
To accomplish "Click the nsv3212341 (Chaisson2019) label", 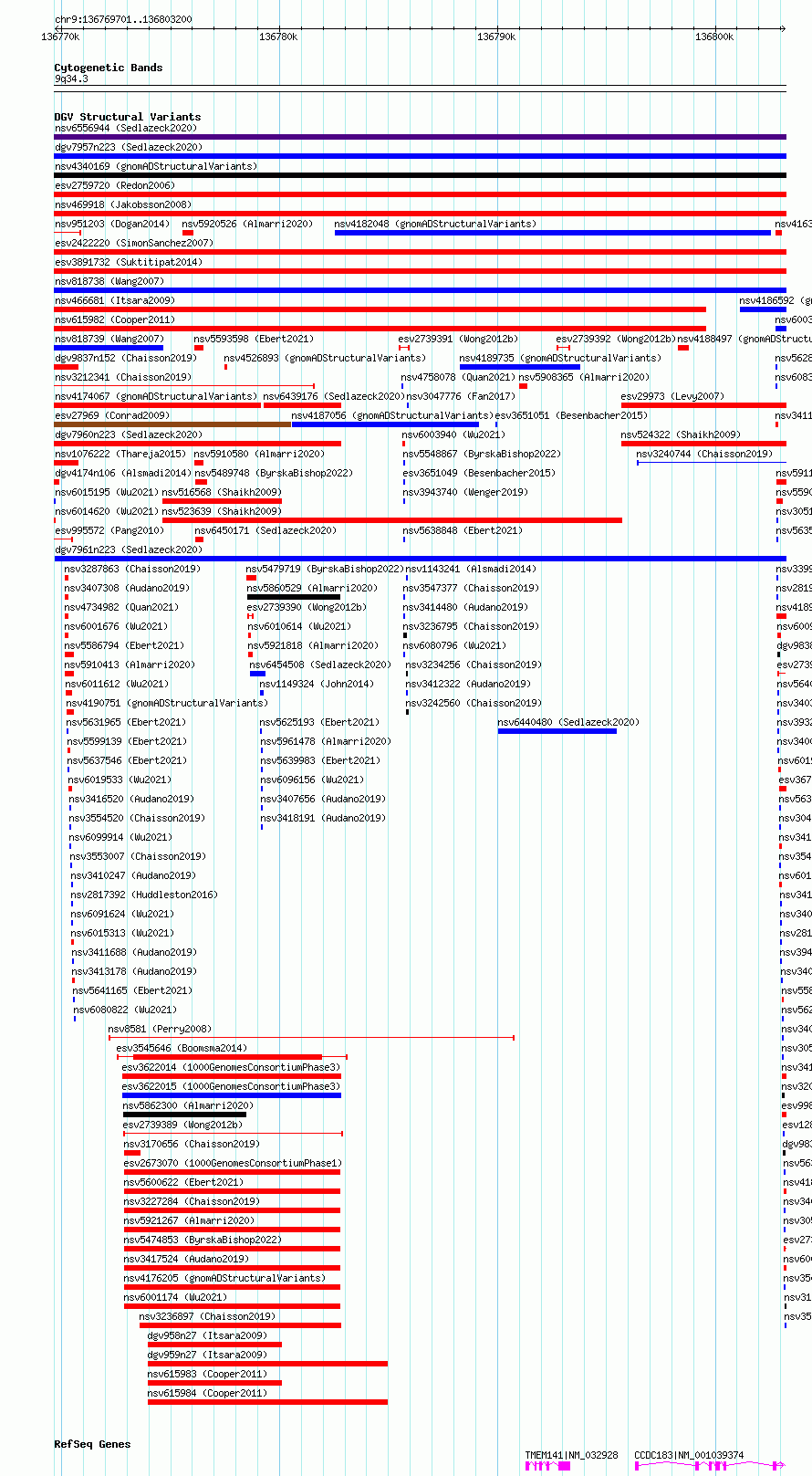I will [x=123, y=377].
